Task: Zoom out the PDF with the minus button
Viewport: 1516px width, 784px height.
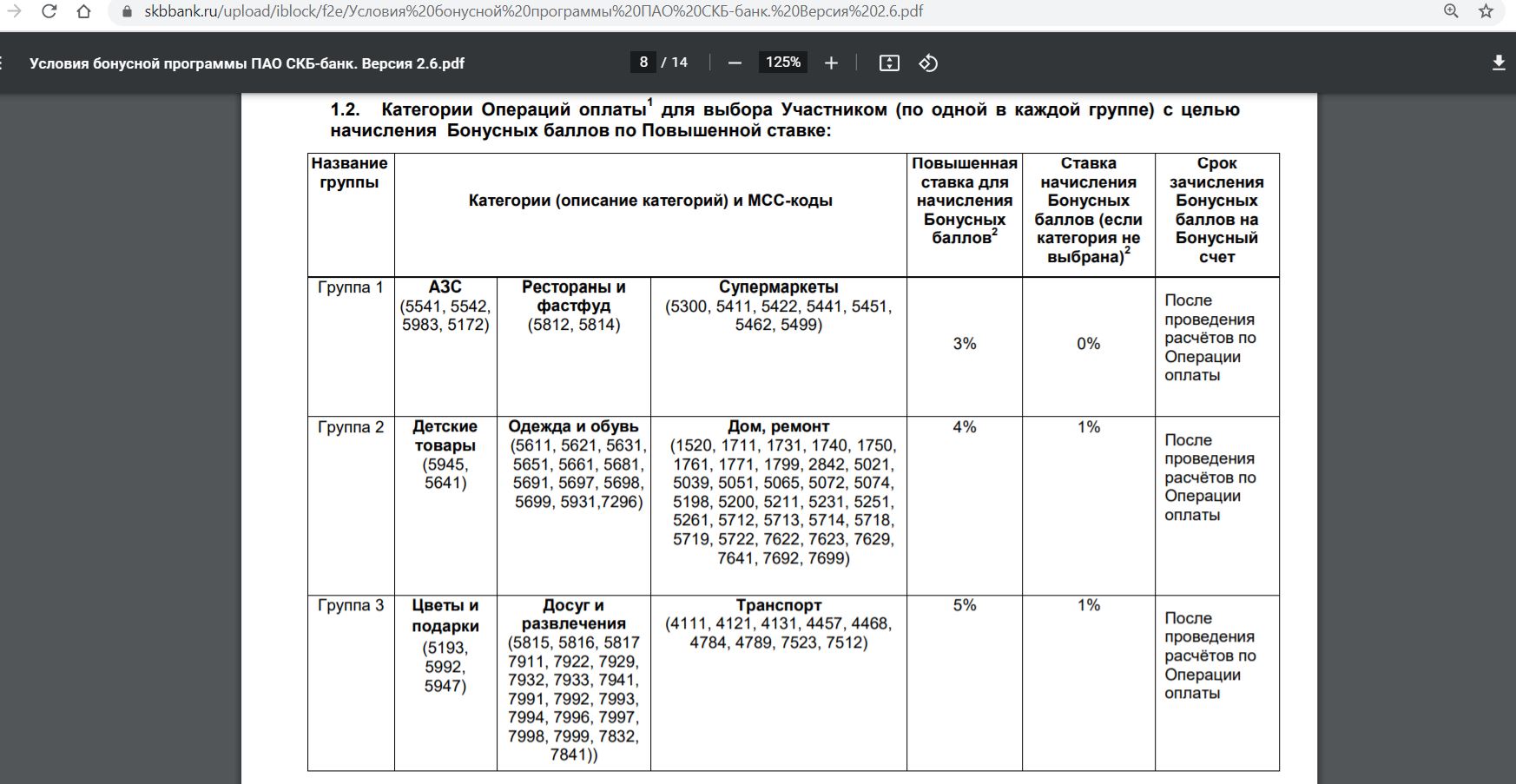Action: click(735, 63)
